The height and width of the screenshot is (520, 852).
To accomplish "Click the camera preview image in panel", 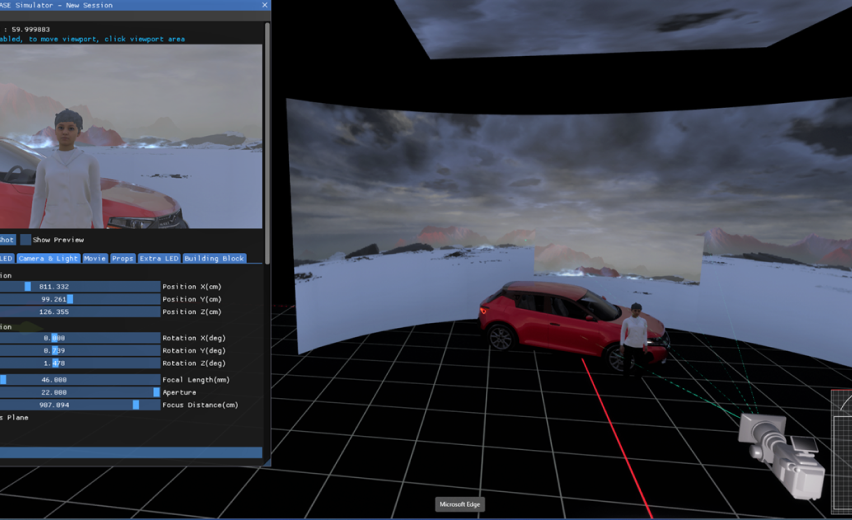I will pyautogui.click(x=130, y=135).
